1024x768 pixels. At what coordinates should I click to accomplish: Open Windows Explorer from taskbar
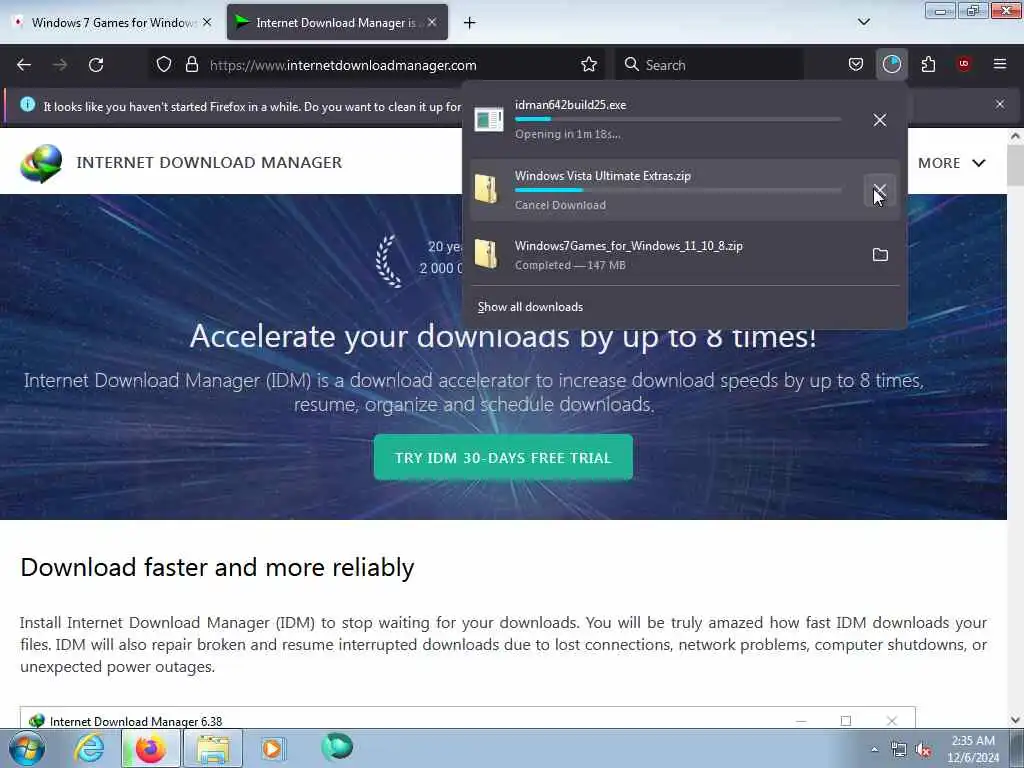(213, 748)
